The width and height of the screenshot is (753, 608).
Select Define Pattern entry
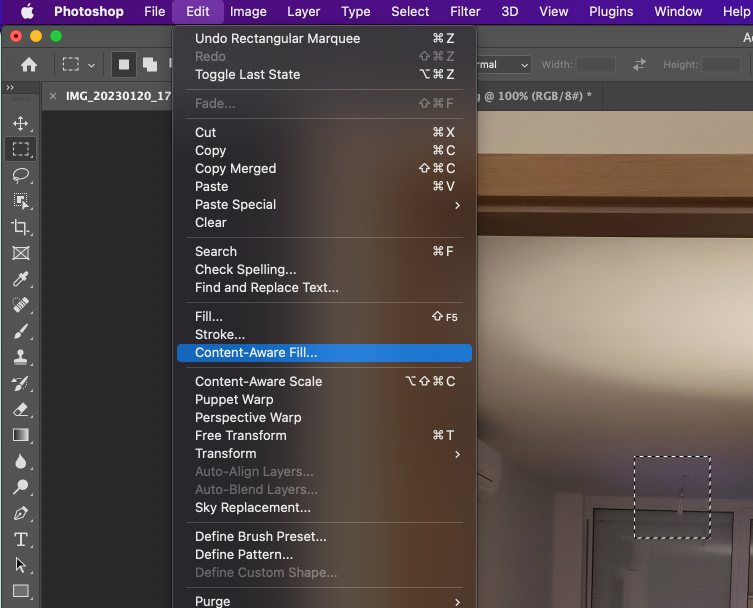click(324, 555)
